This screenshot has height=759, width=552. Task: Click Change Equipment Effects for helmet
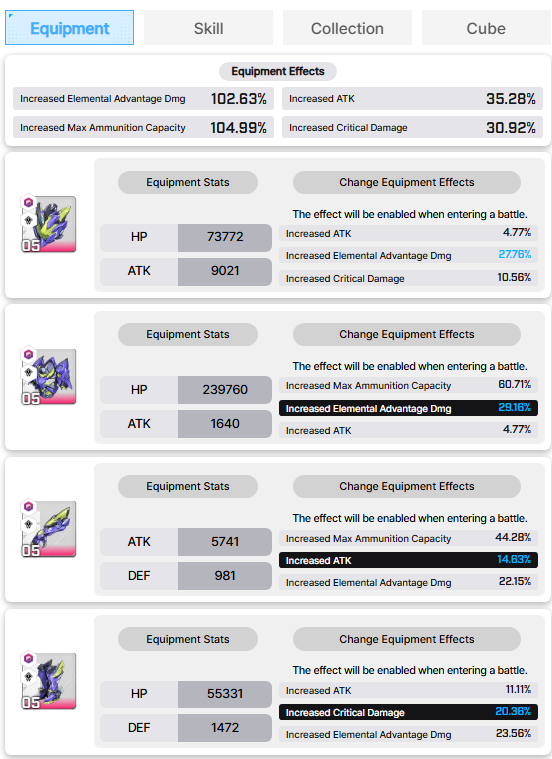407,182
